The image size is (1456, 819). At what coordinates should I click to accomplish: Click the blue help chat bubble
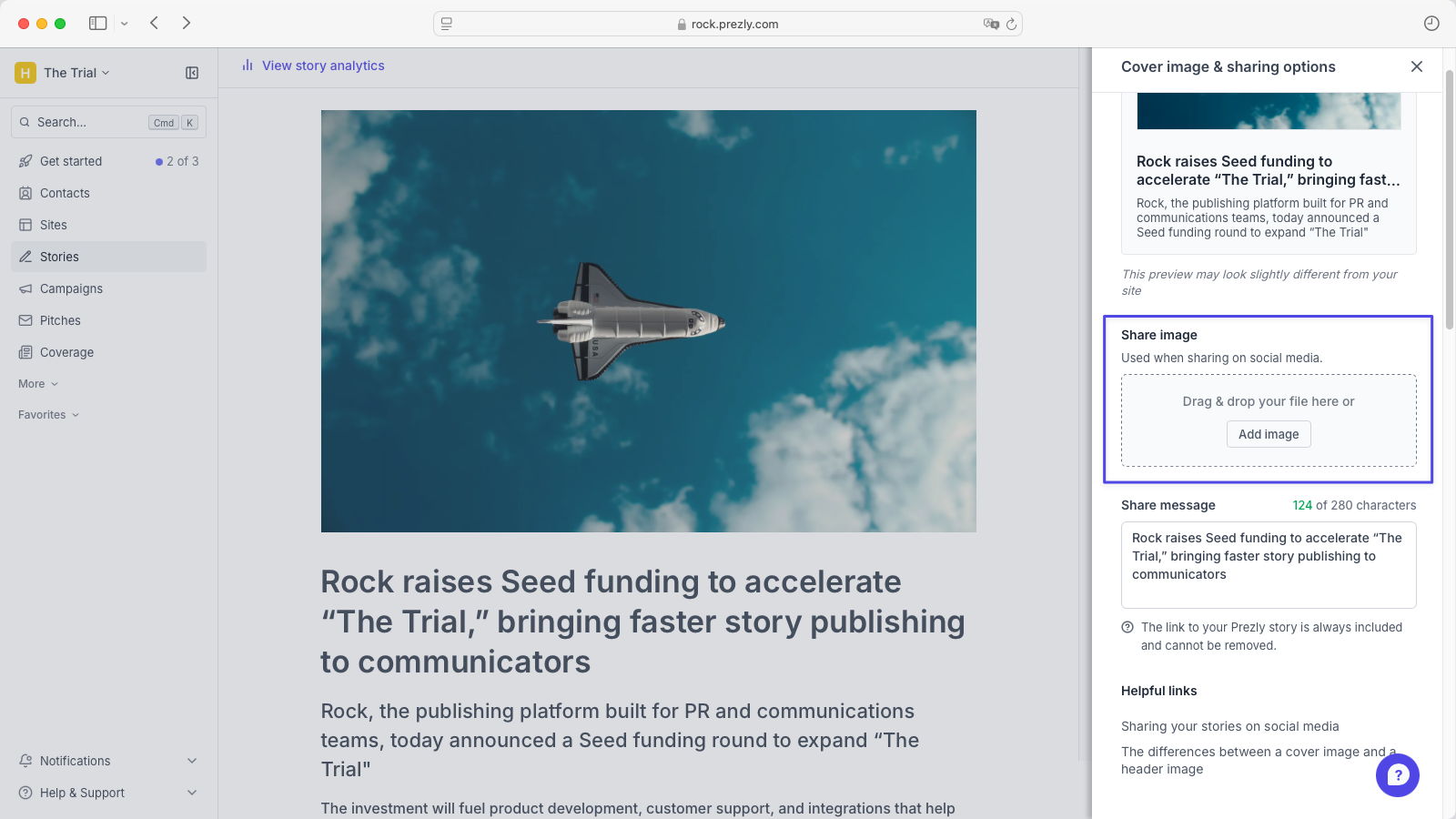[x=1397, y=775]
